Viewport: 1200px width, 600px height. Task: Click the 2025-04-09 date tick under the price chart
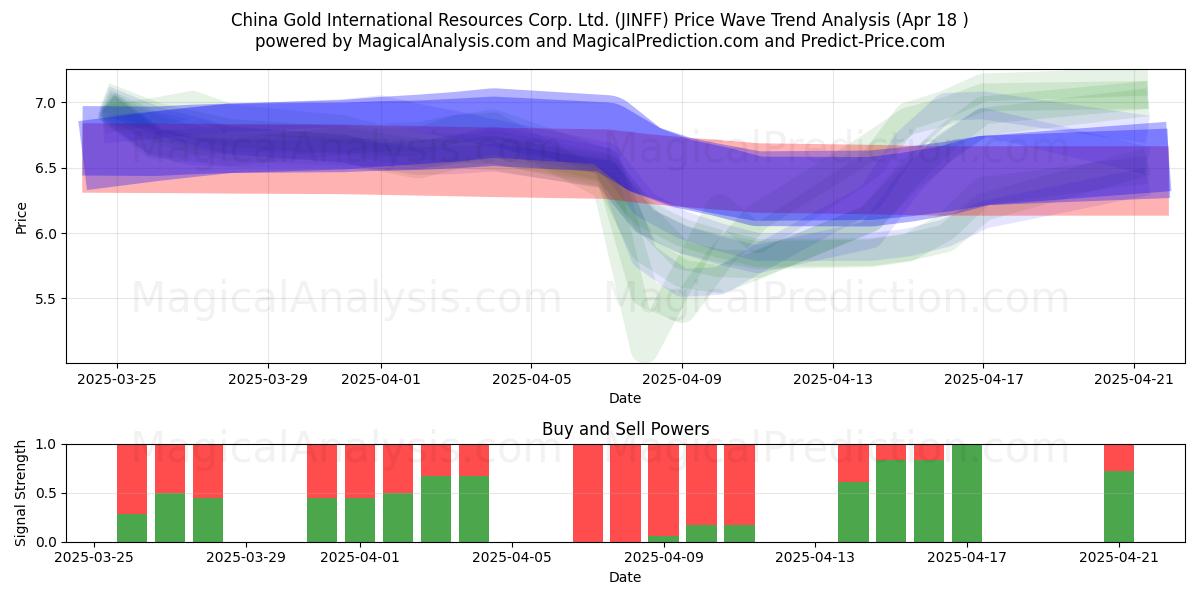click(682, 379)
